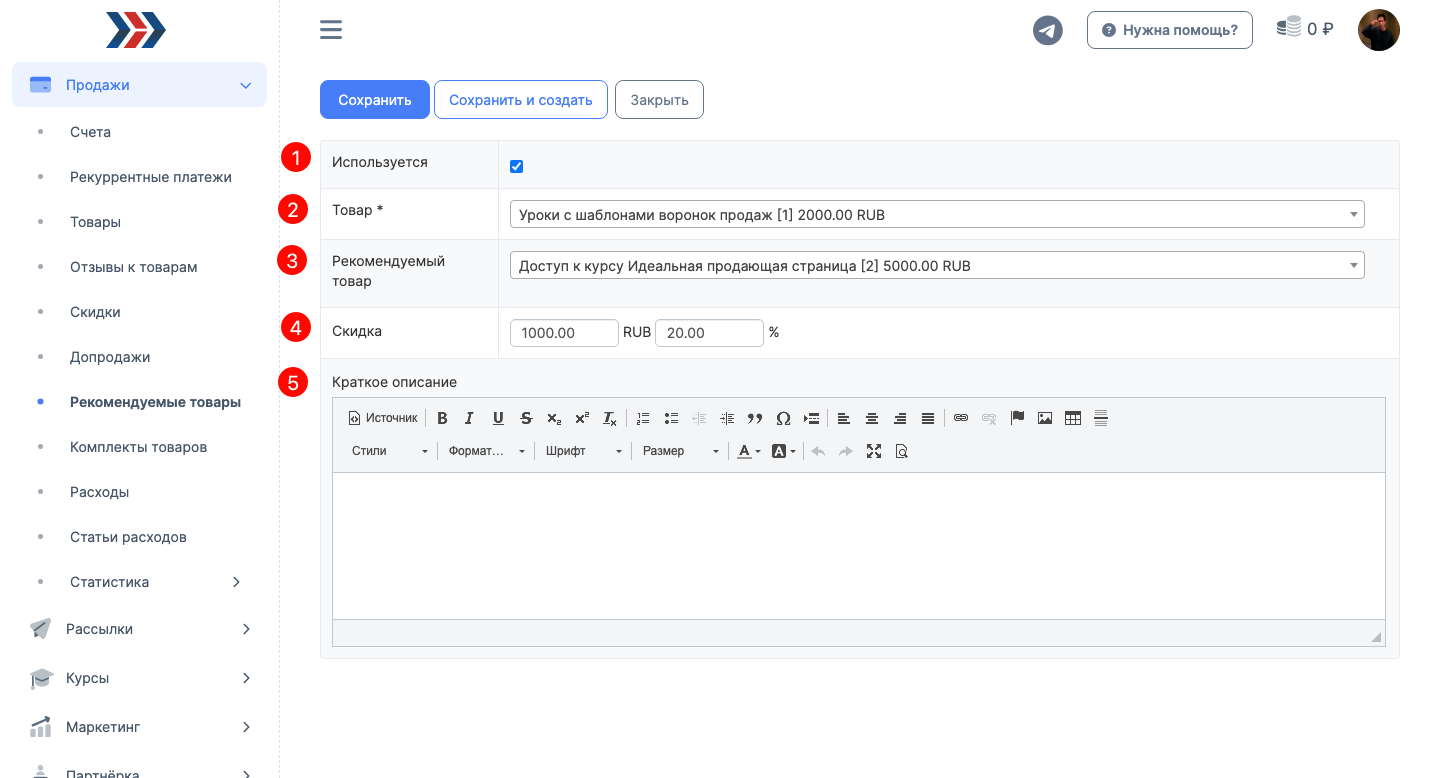Open the text color picker
The image size is (1440, 778).
tap(749, 451)
